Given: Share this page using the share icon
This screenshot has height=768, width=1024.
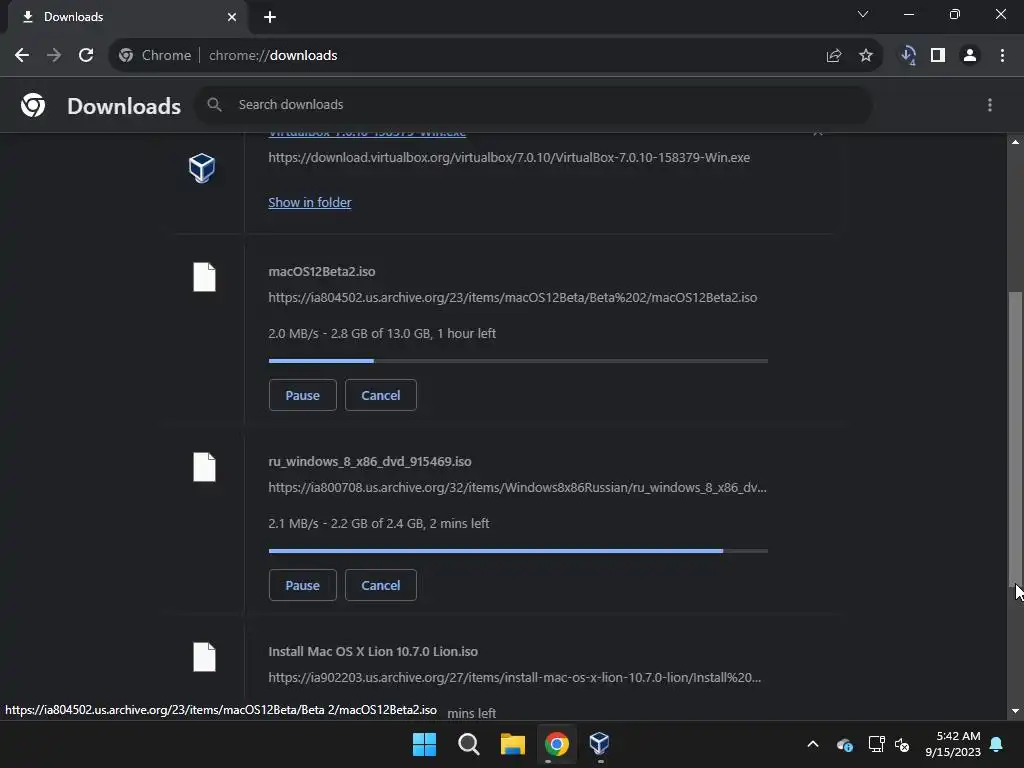Looking at the screenshot, I should pyautogui.click(x=834, y=56).
